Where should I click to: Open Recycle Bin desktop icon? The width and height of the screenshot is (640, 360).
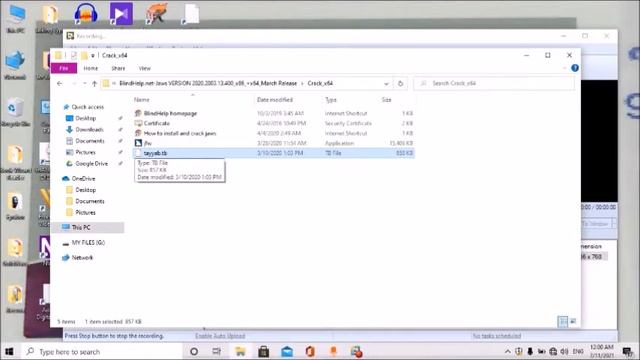15,112
